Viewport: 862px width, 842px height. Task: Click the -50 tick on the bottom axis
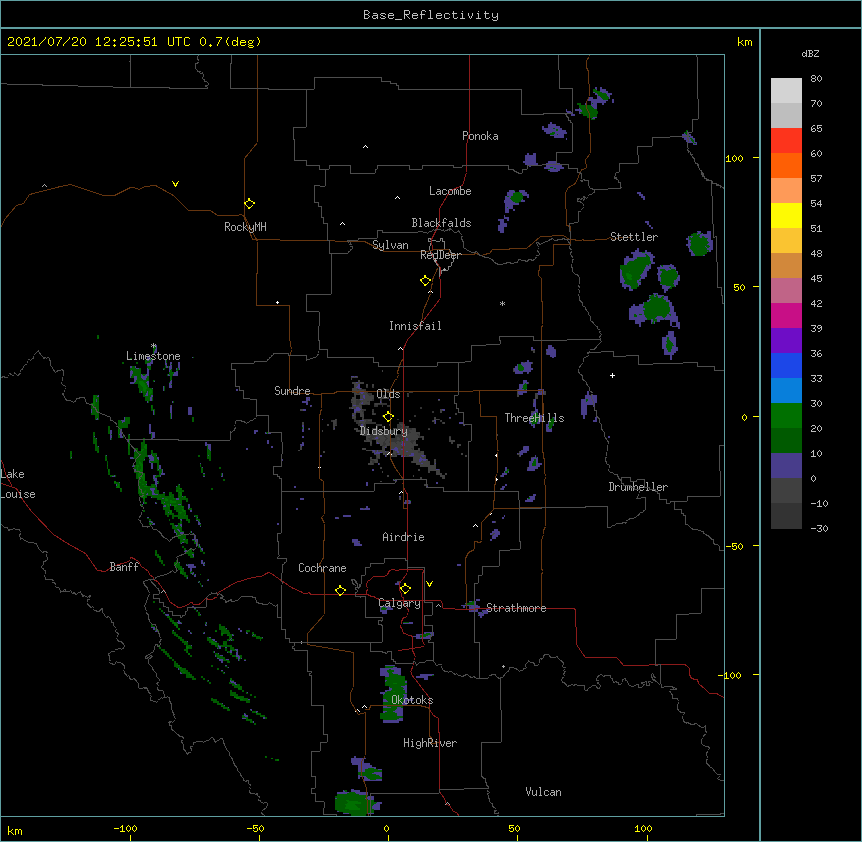pos(256,828)
